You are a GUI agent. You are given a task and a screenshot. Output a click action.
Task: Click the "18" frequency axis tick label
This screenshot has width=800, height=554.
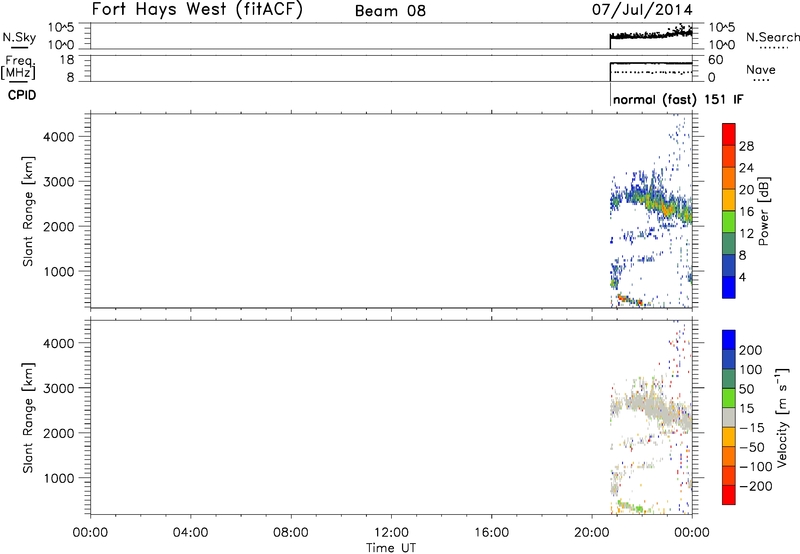(67, 60)
